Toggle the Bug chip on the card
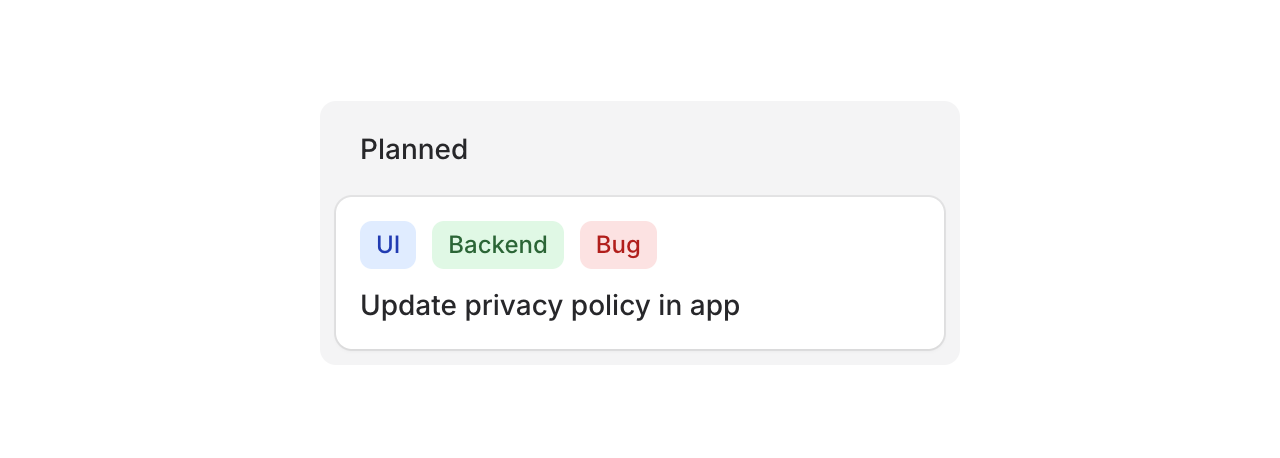This screenshot has height=458, width=1280. (618, 245)
